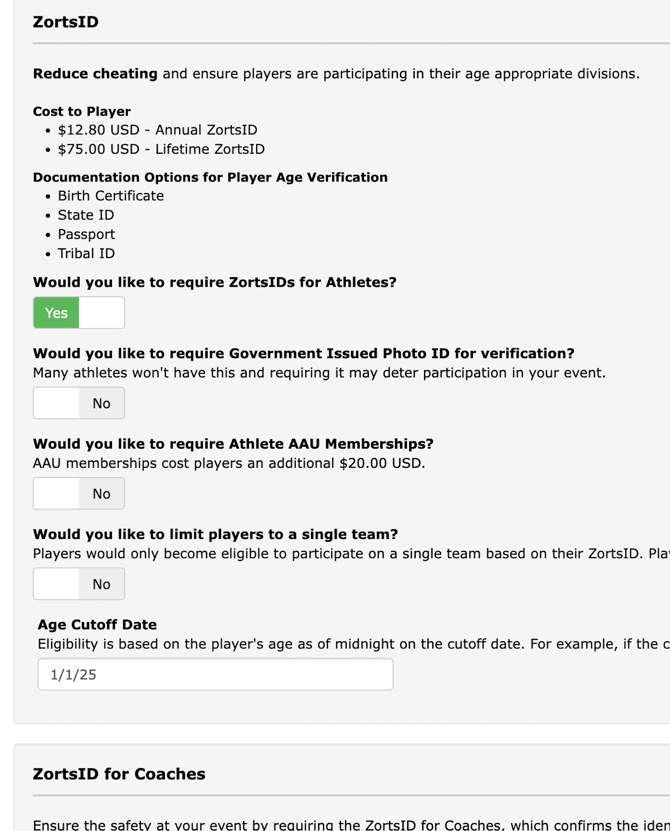Toggle the require ZortsIDs for Athletes switch
Viewport: 670px width, 831px height.
79,313
